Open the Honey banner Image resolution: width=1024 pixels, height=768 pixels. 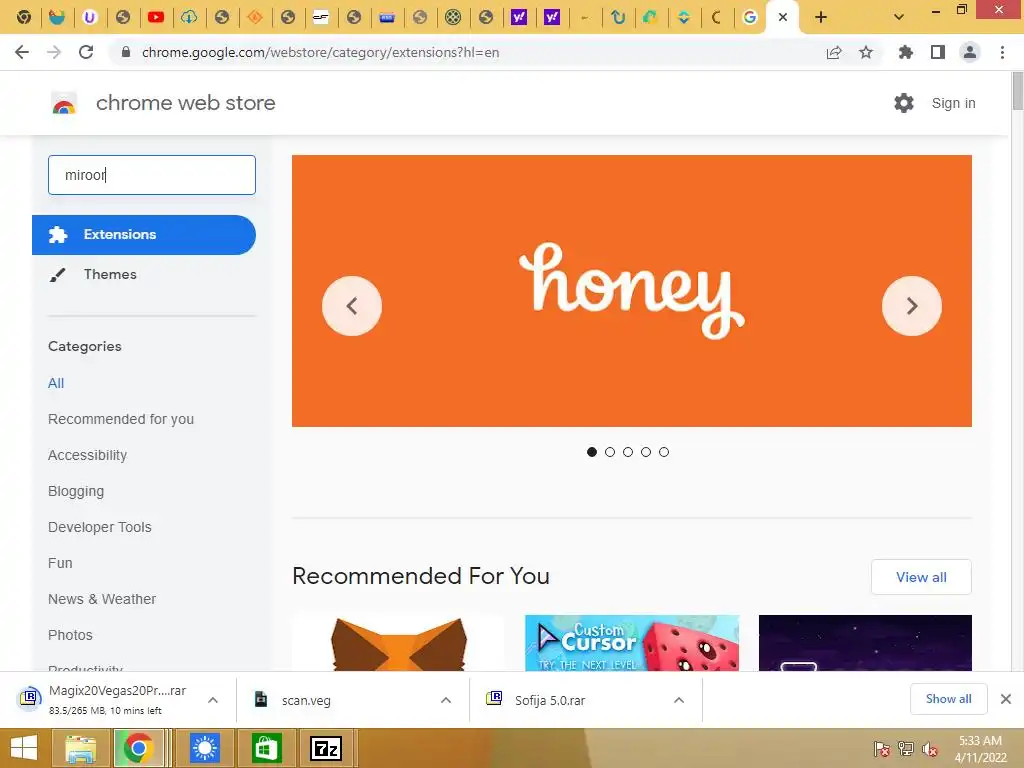tap(632, 291)
